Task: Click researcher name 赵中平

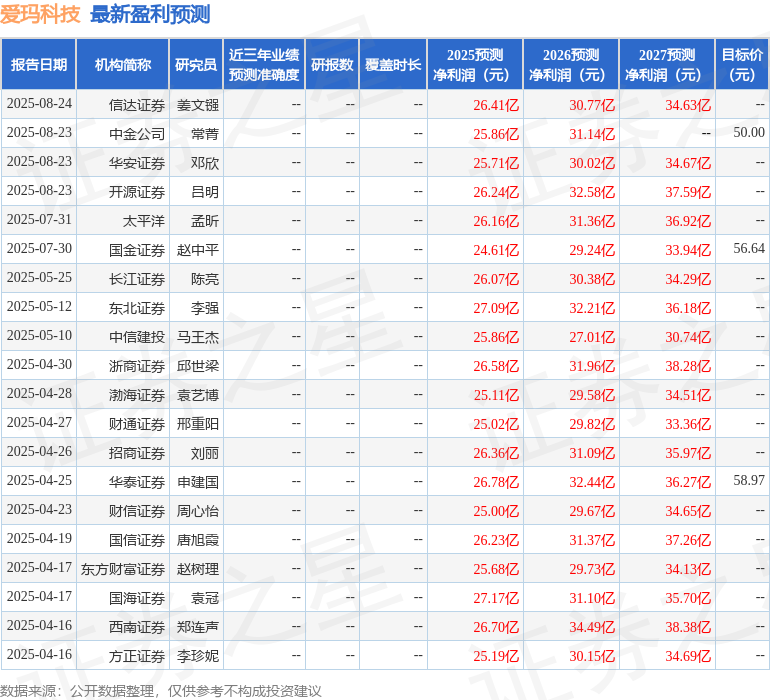Action: (197, 250)
